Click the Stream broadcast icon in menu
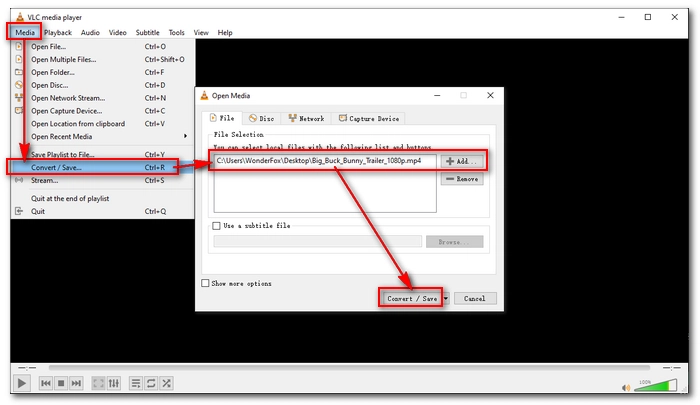This screenshot has width=700, height=405. pyautogui.click(x=19, y=180)
